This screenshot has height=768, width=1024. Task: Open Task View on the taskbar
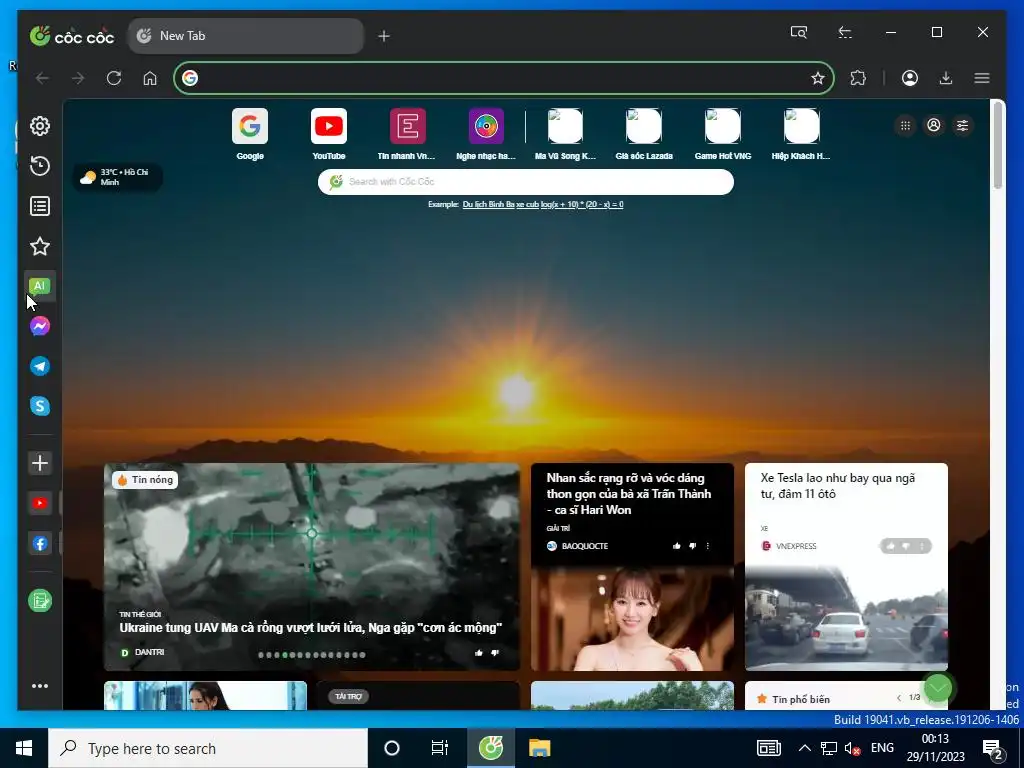pyautogui.click(x=440, y=748)
